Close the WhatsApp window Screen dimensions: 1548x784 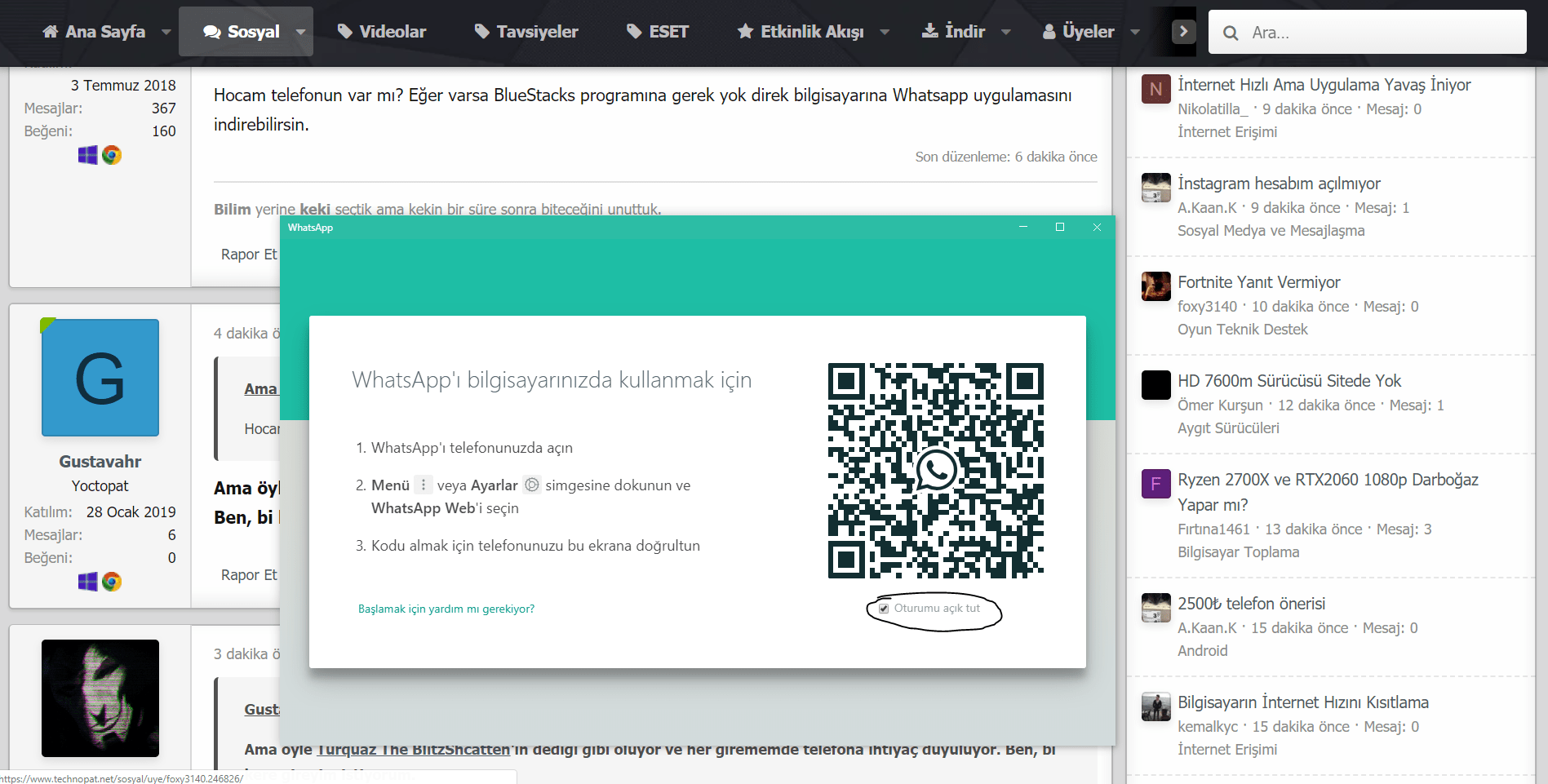1097,227
